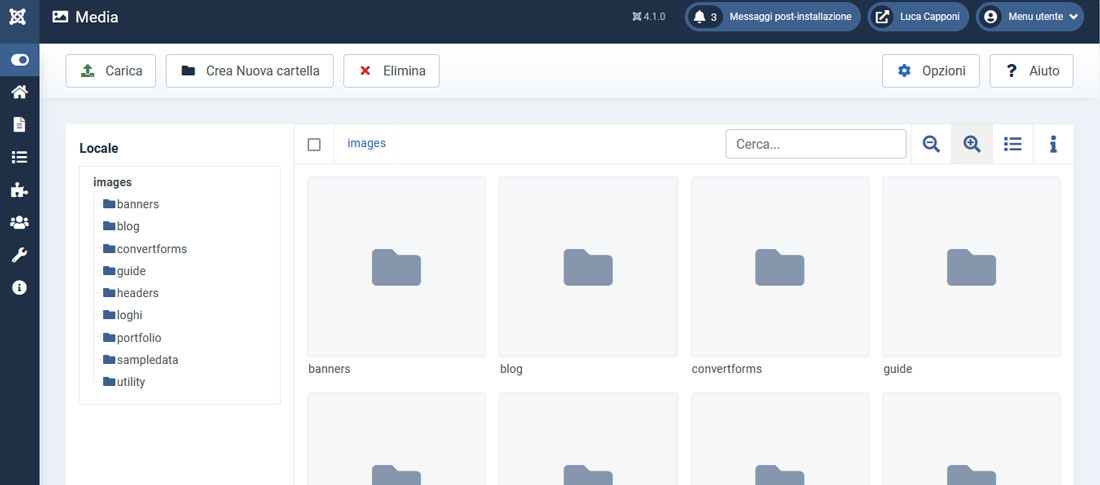Click the Locale heading
Image resolution: width=1100 pixels, height=485 pixels.
coord(99,148)
